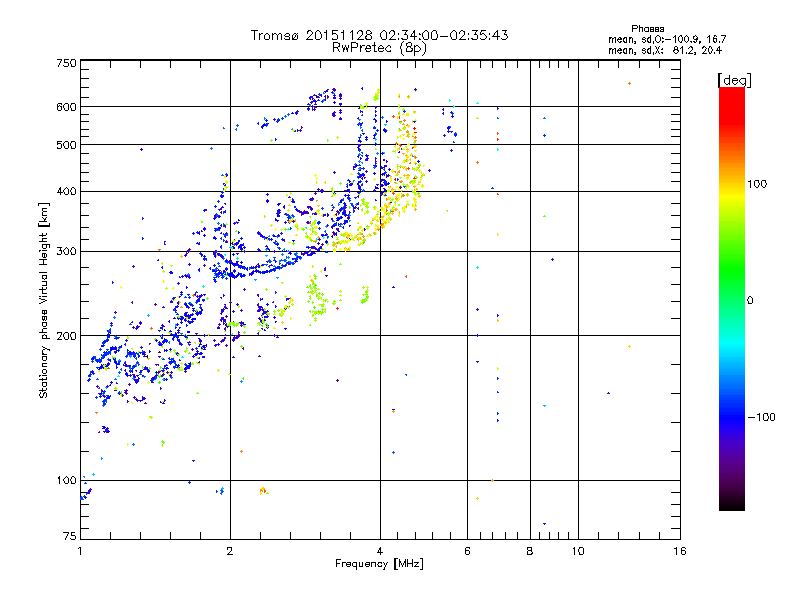
Task: Click the y-axis tick label '75'
Action: click(x=70, y=536)
